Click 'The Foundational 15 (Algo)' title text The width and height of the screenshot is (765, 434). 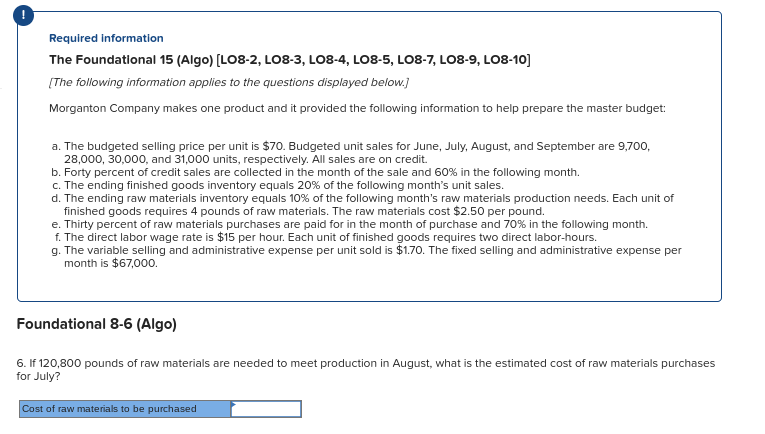(x=124, y=60)
